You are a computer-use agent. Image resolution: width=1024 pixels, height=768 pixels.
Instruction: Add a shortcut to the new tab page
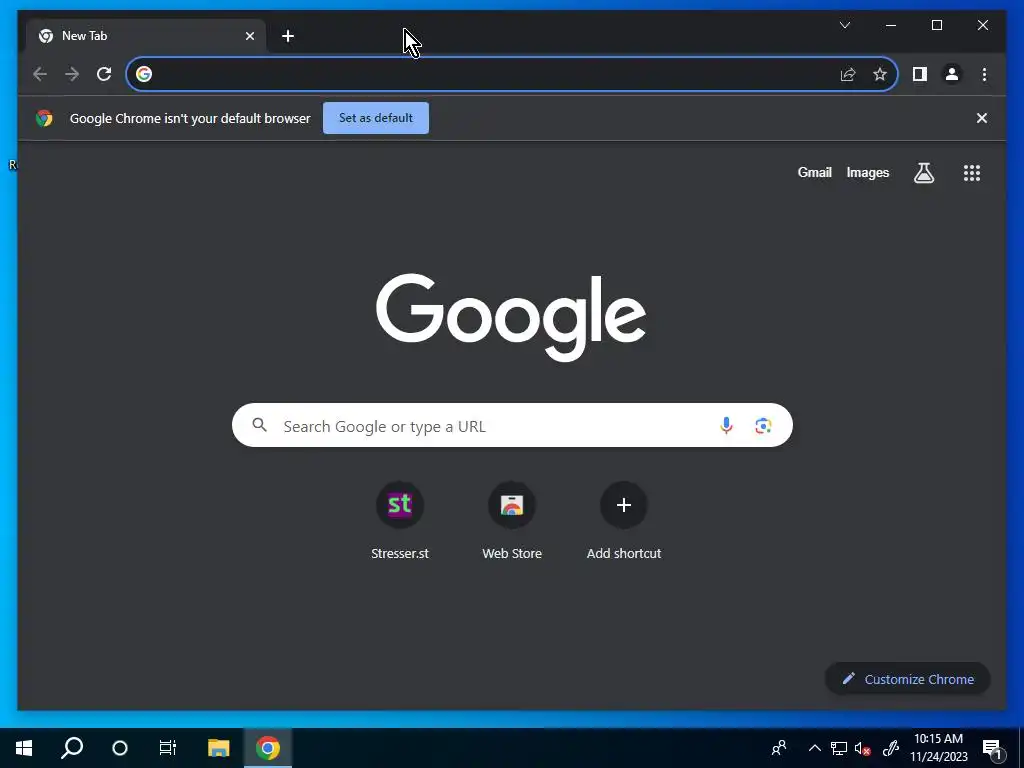[x=624, y=521]
